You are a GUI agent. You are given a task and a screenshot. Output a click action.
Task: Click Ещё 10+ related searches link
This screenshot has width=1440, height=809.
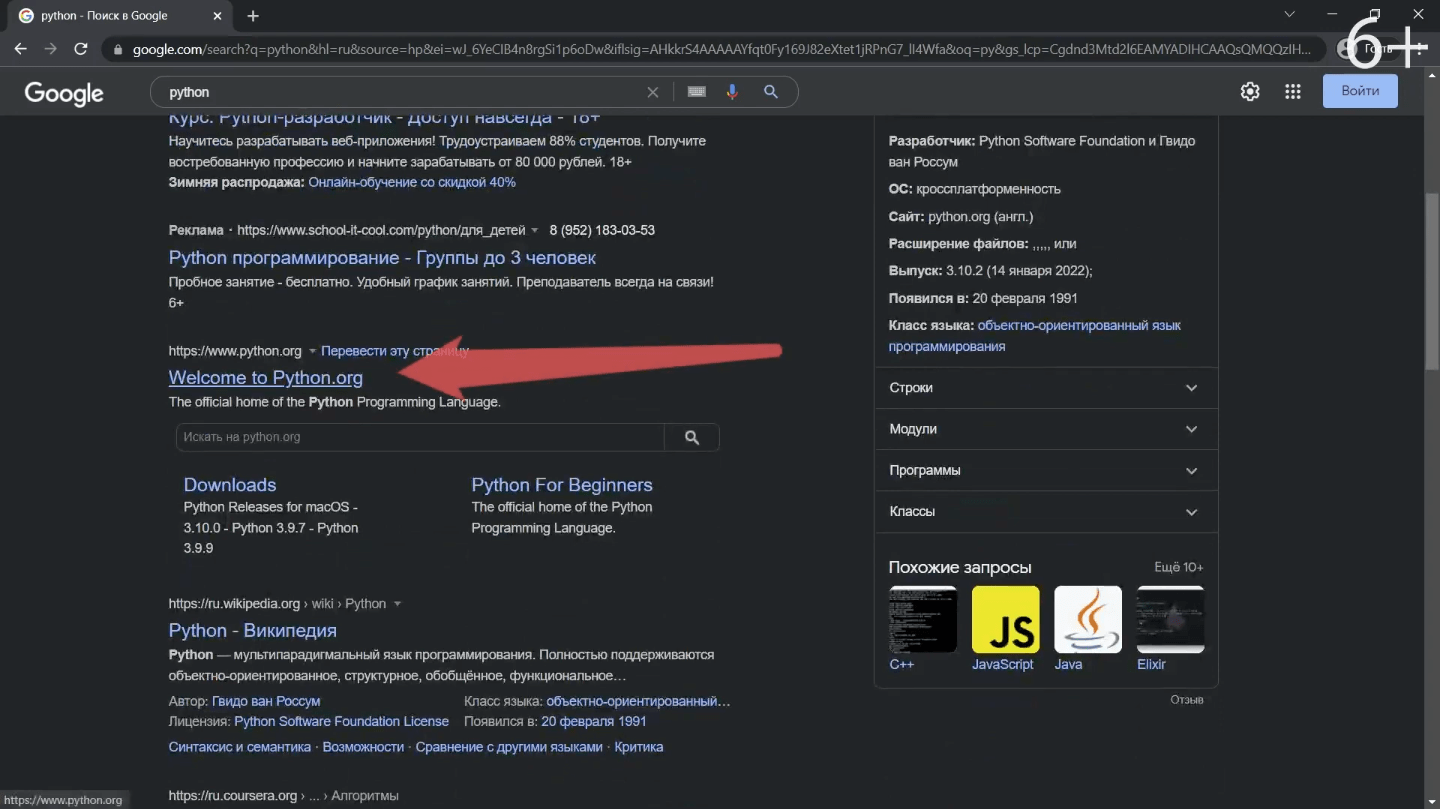point(1179,567)
